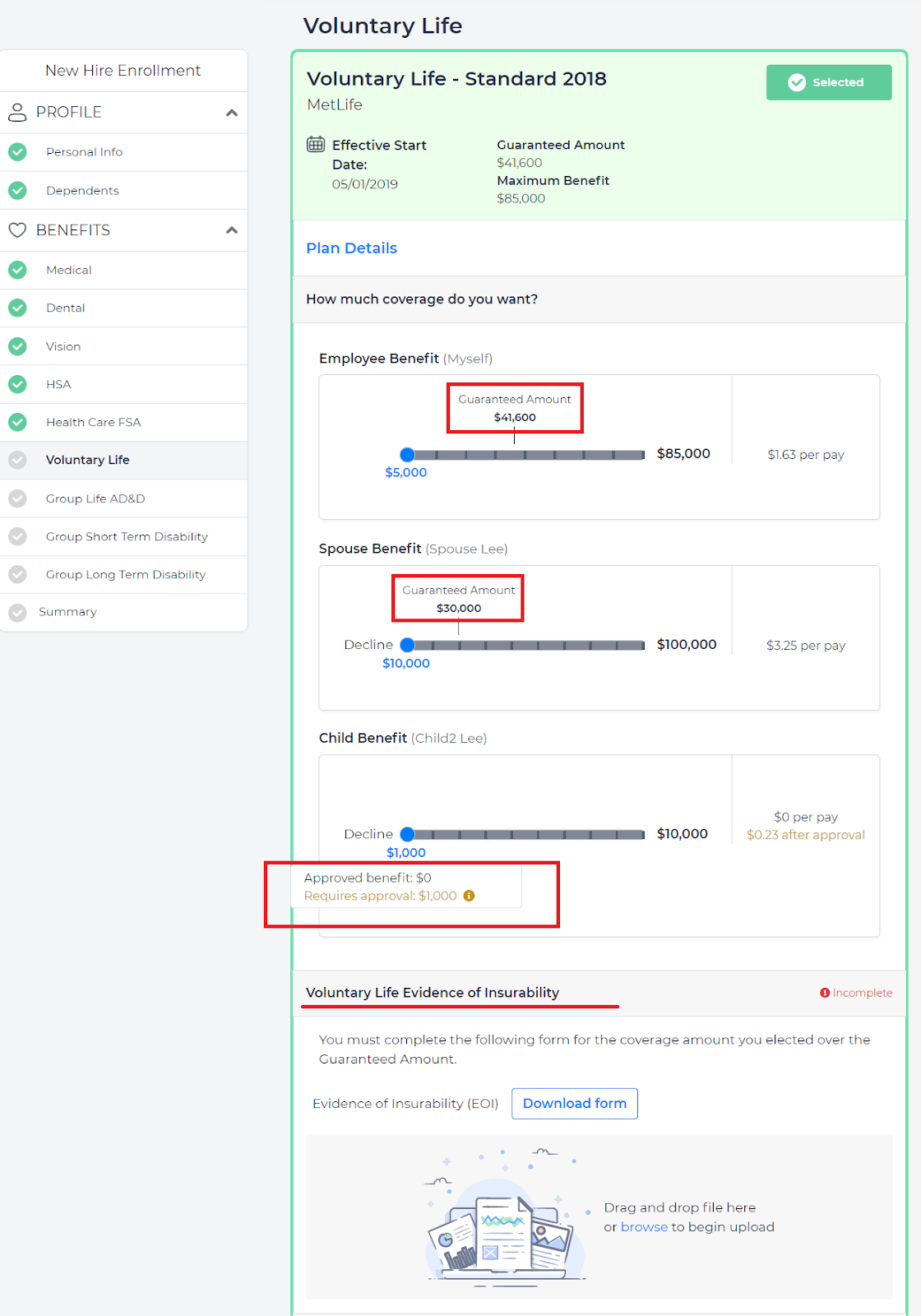921x1316 pixels.
Task: Click the red Incomplete status icon
Action: click(825, 993)
